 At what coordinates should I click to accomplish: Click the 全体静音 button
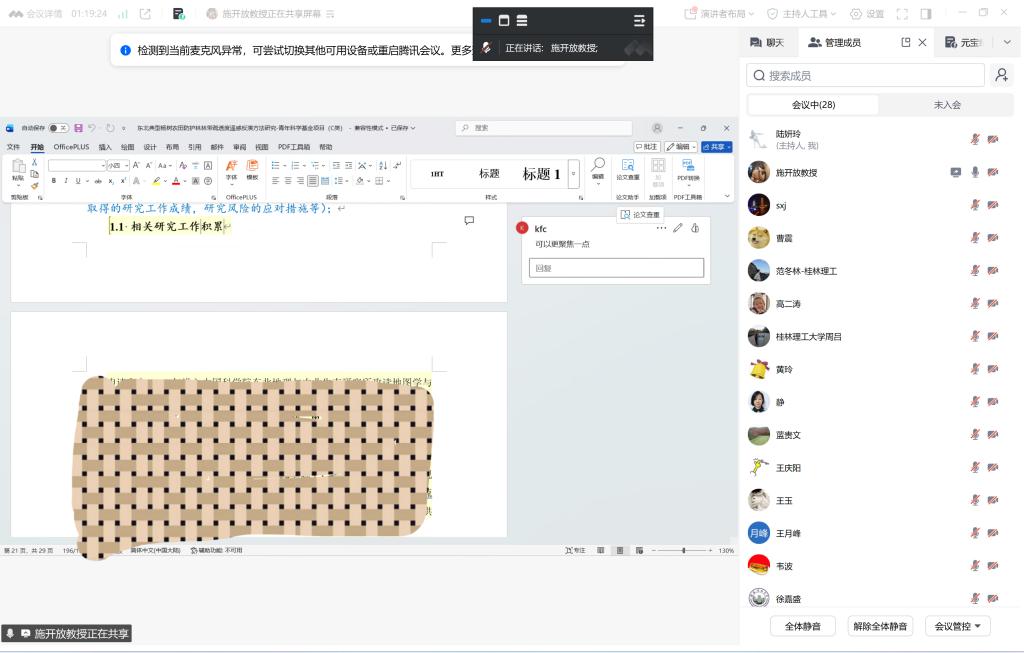802,626
